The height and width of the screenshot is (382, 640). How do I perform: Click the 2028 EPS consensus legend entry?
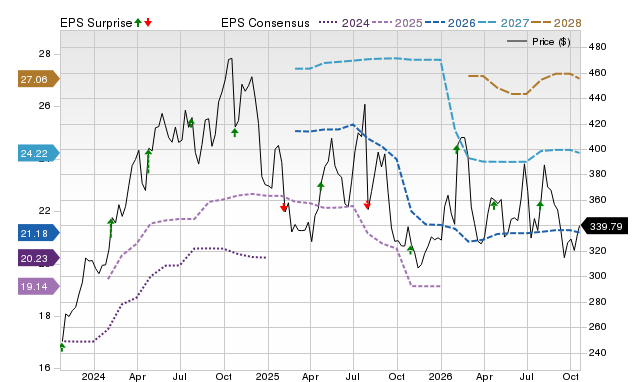tap(556, 23)
